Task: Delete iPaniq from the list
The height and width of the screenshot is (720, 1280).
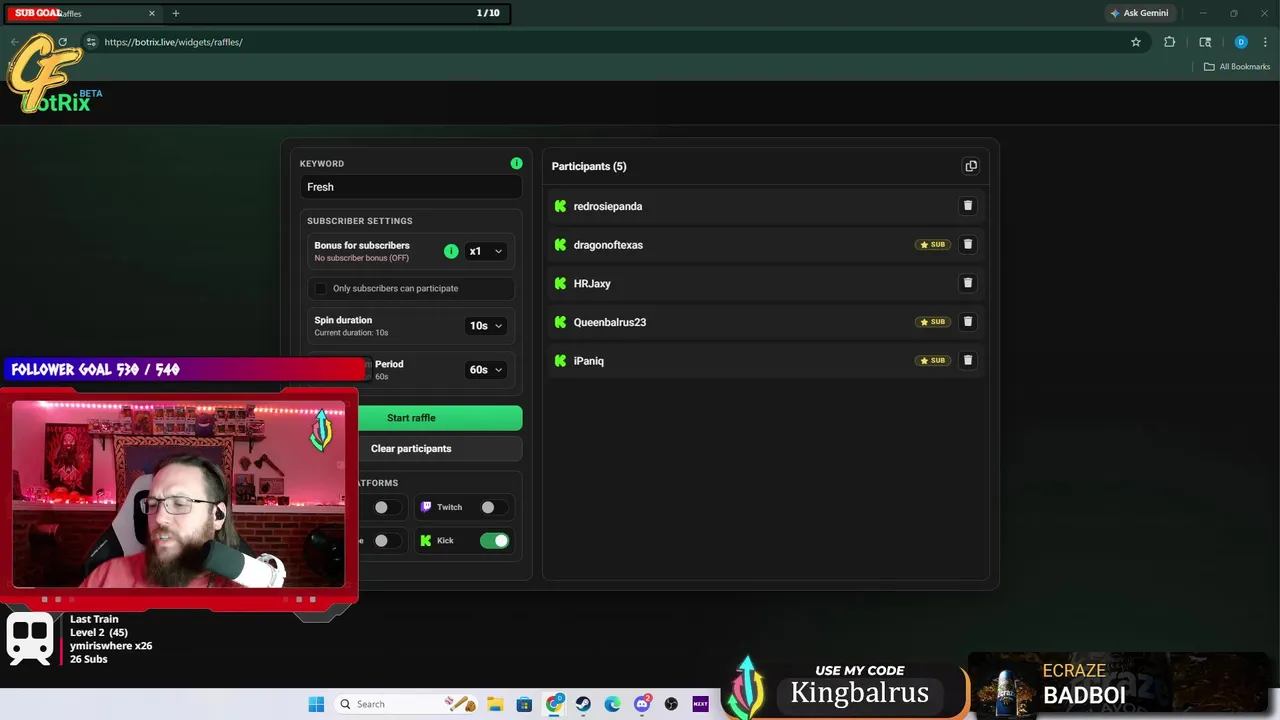Action: (x=967, y=360)
